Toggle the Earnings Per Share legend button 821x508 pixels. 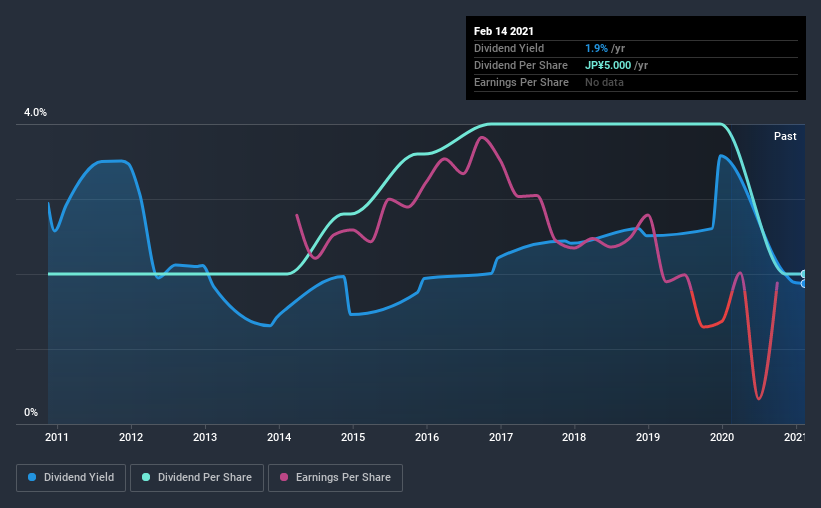(336, 478)
